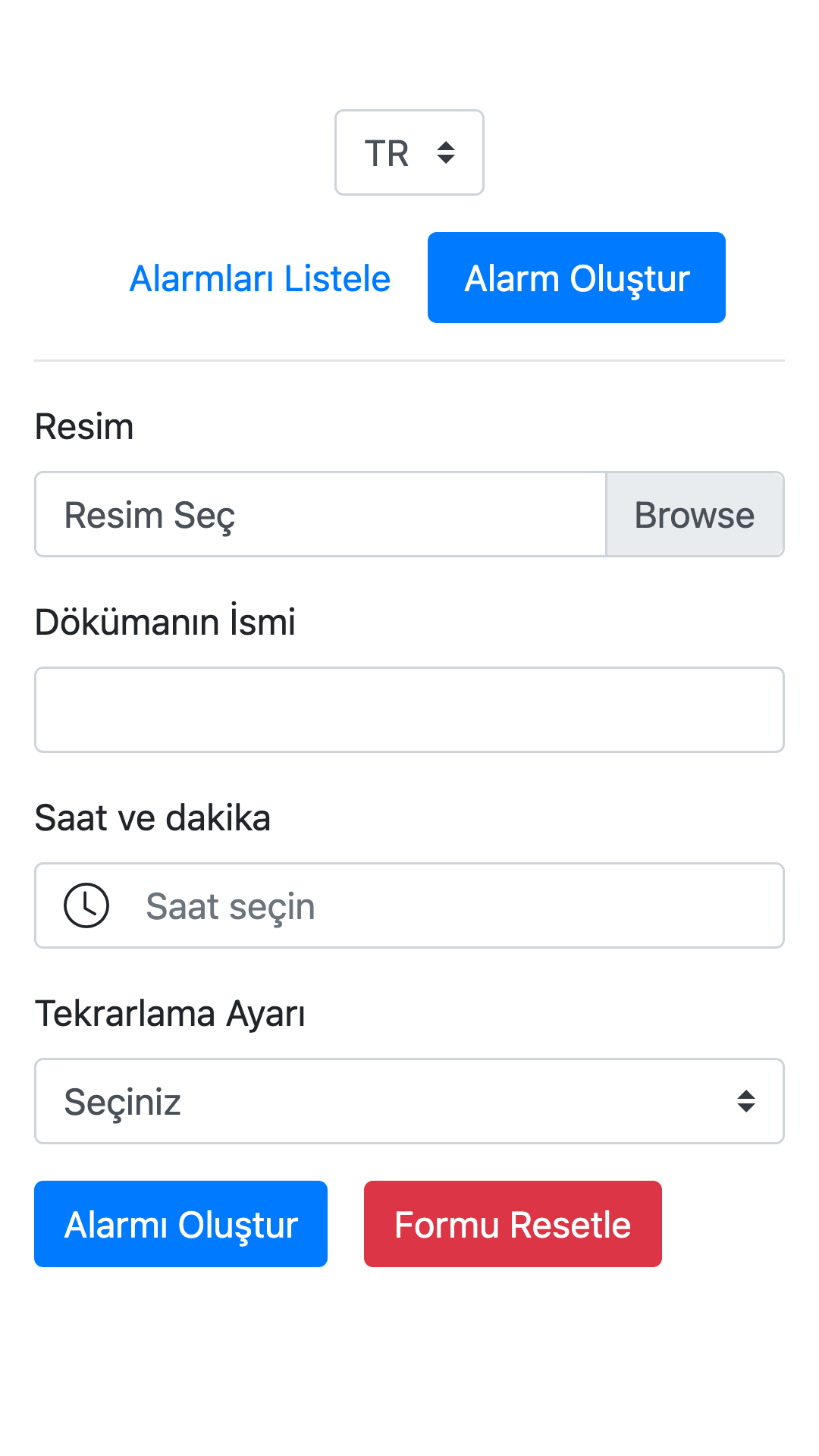Click the Saat ve dakika label

pos(152,817)
